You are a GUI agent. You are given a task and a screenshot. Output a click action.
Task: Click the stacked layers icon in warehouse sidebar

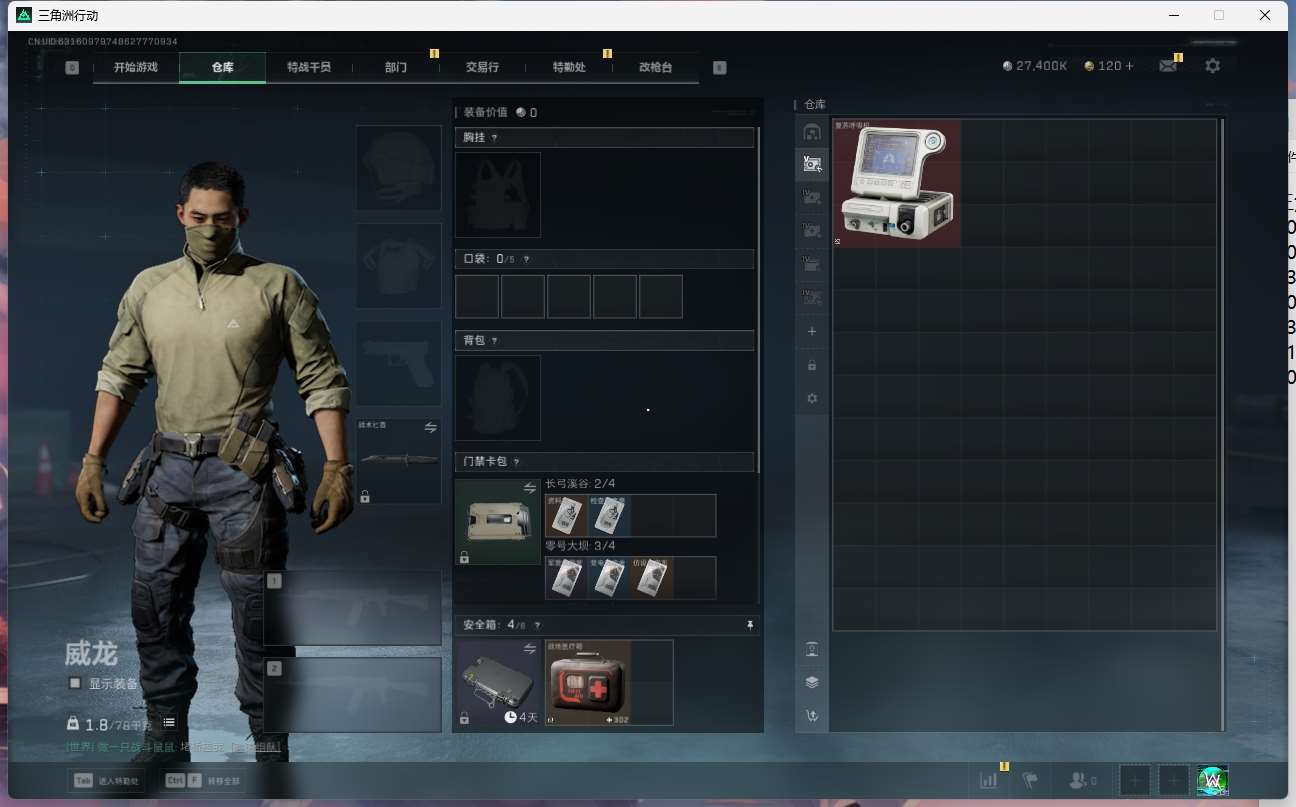pyautogui.click(x=812, y=682)
